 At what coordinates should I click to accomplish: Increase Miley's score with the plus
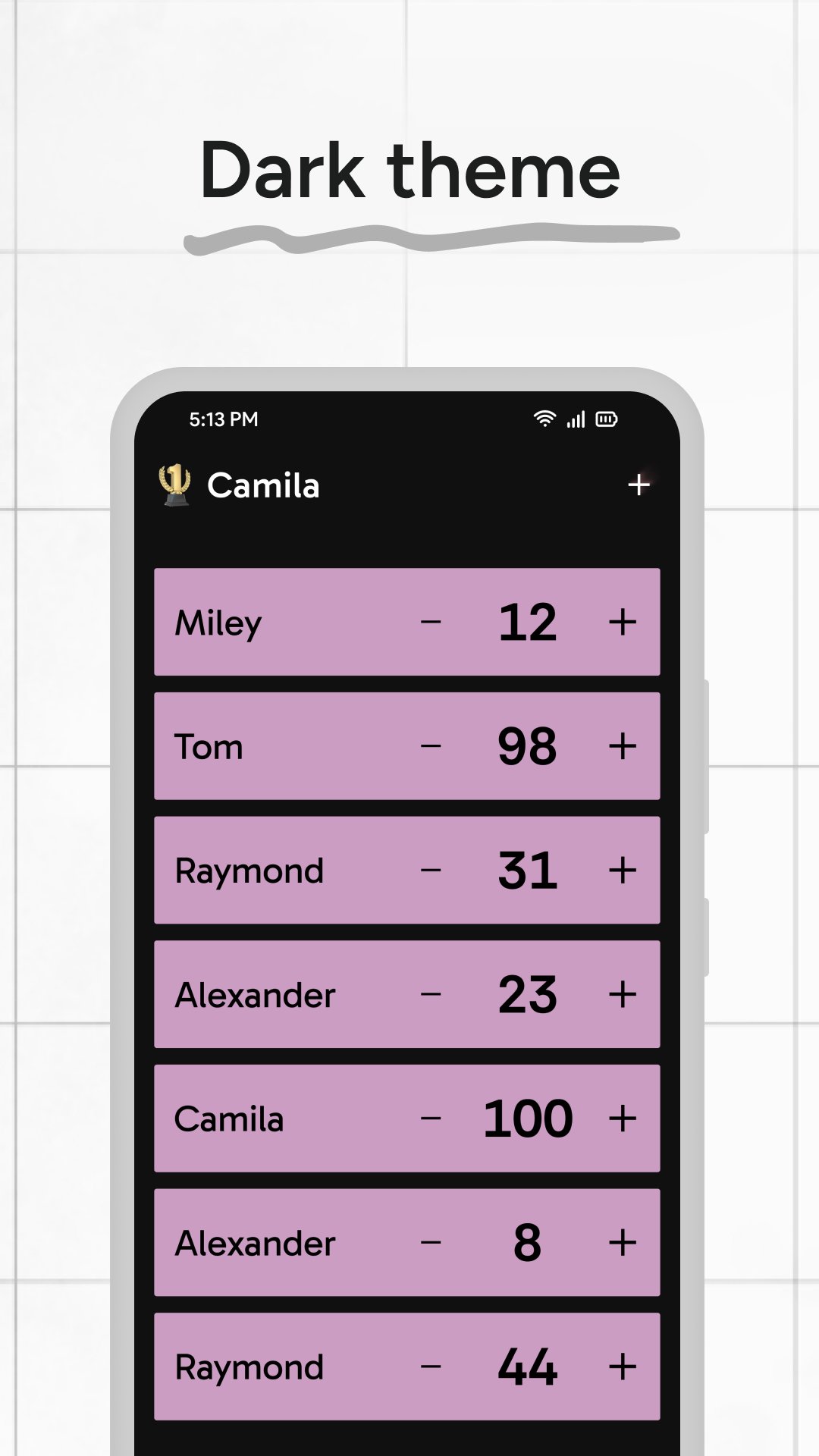click(622, 623)
